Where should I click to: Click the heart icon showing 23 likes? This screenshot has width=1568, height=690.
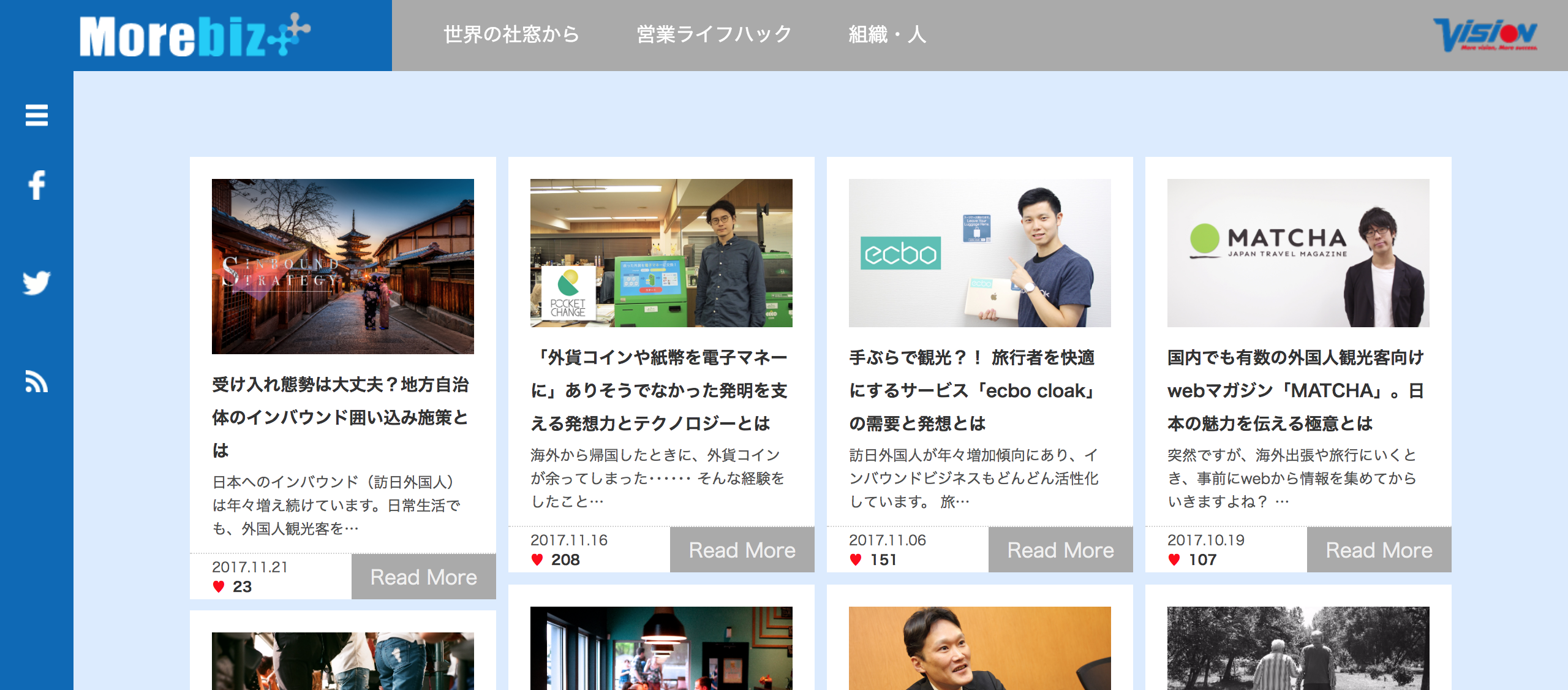[x=219, y=587]
